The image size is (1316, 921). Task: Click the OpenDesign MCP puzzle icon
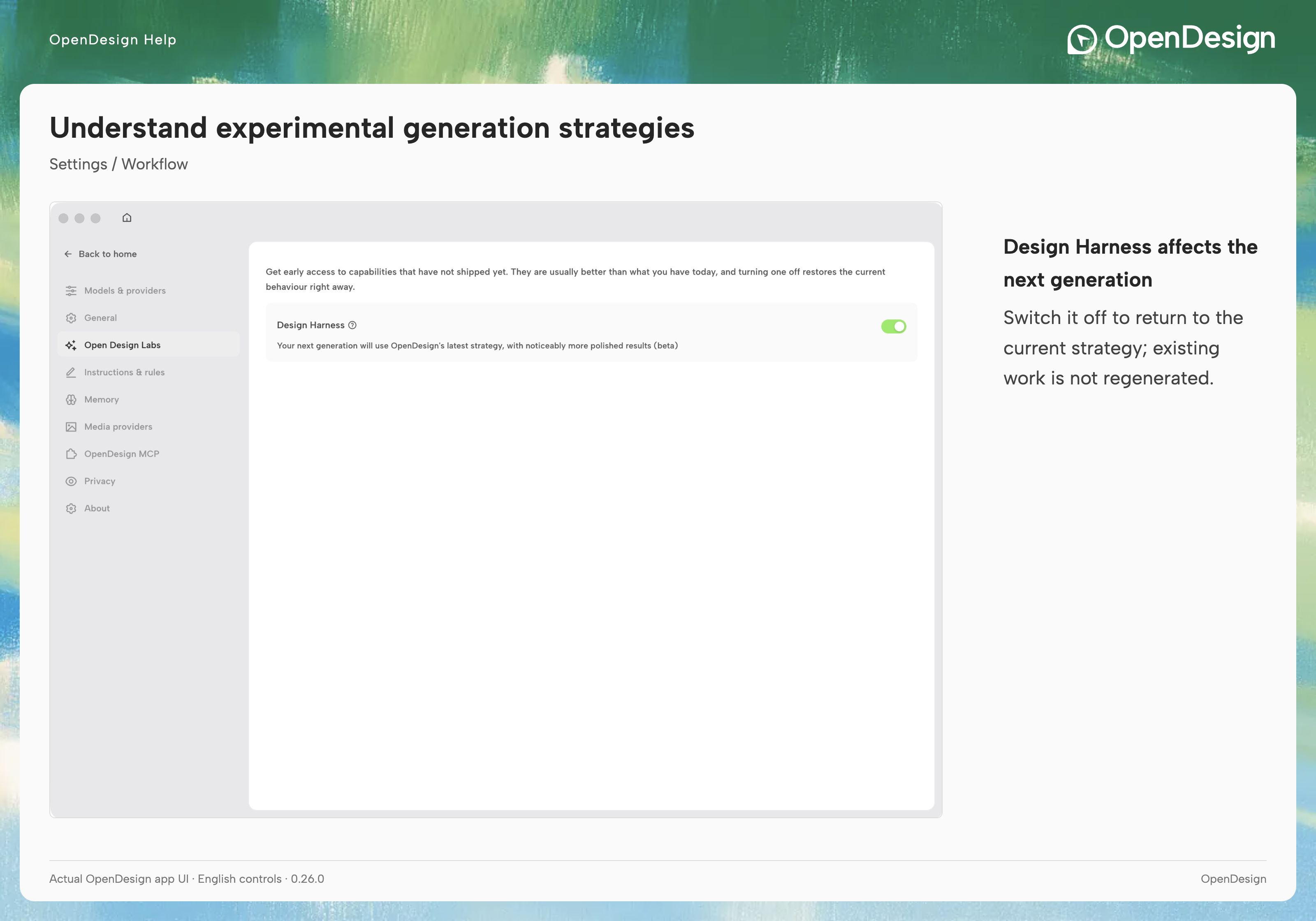71,454
